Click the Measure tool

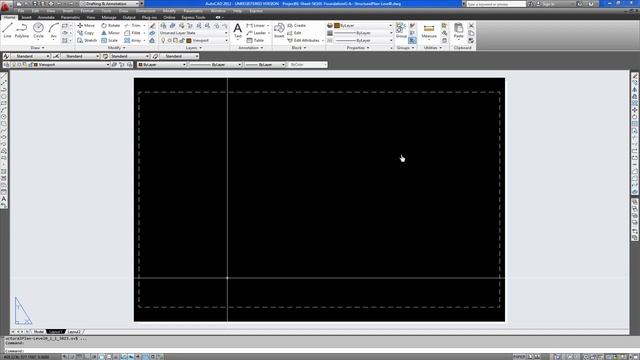(x=429, y=31)
